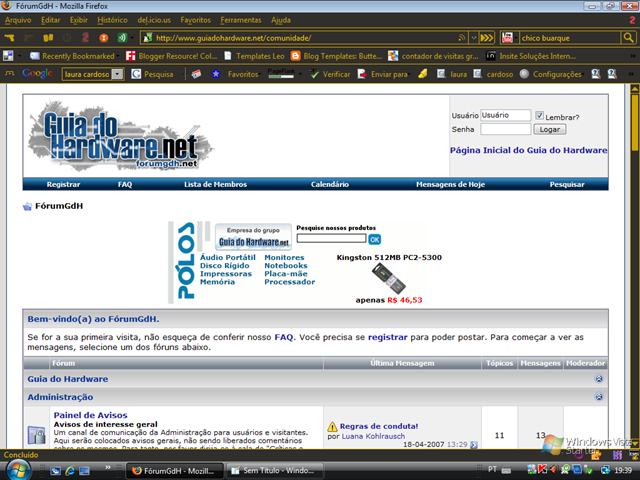The height and width of the screenshot is (480, 640).
Task: Toggle the Lembrar checkbox
Action: pos(539,116)
